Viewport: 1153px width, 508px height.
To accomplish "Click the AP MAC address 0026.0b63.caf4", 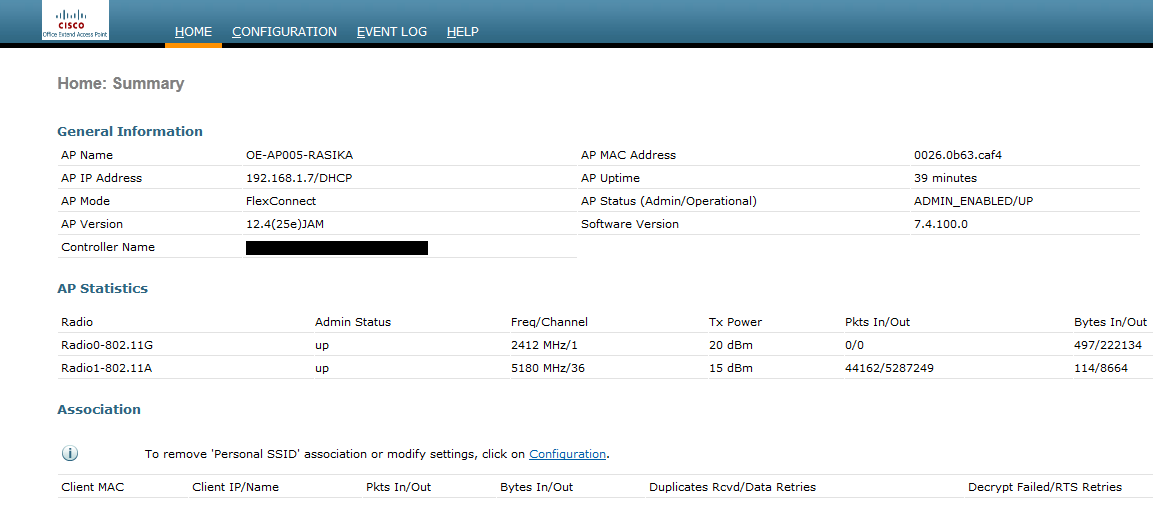I will [957, 155].
